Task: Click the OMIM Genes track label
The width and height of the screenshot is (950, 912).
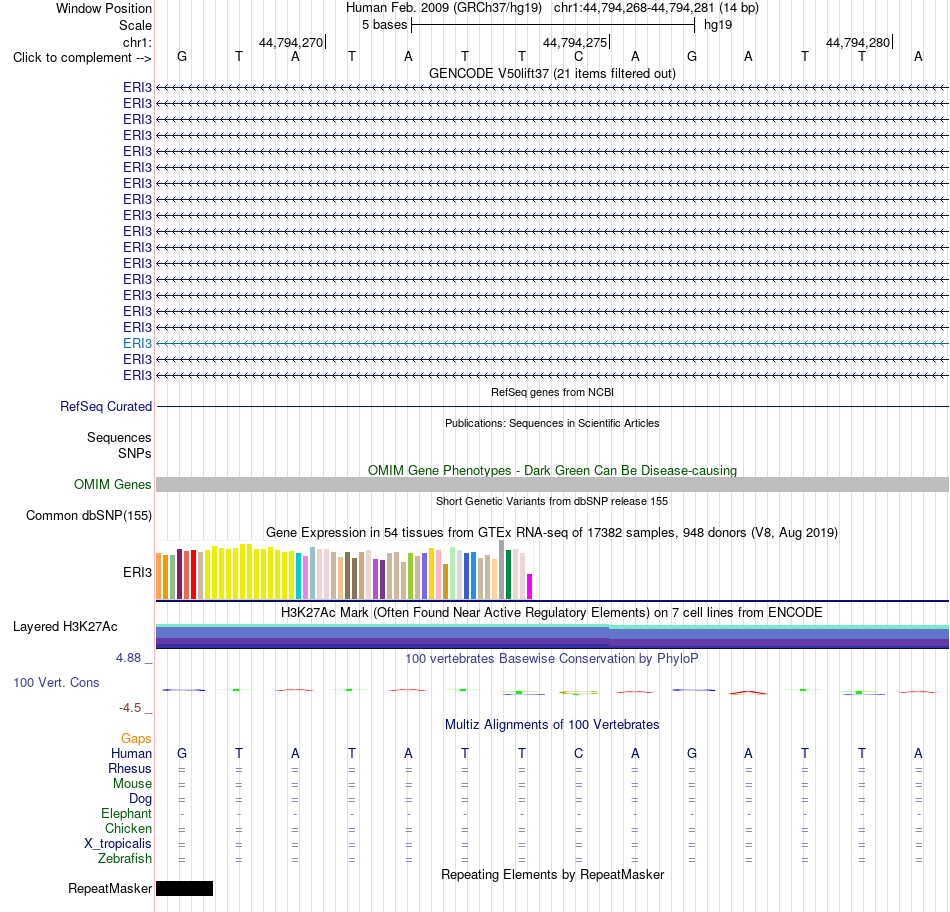Action: point(112,485)
